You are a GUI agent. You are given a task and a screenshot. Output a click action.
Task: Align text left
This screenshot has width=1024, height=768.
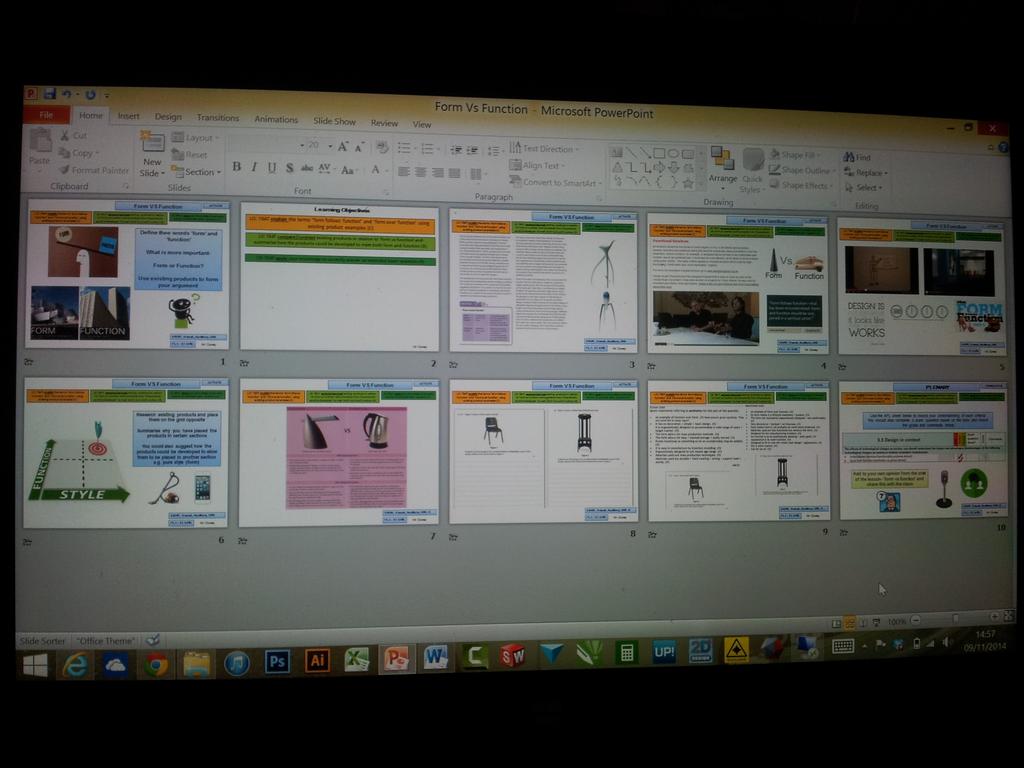pos(404,172)
